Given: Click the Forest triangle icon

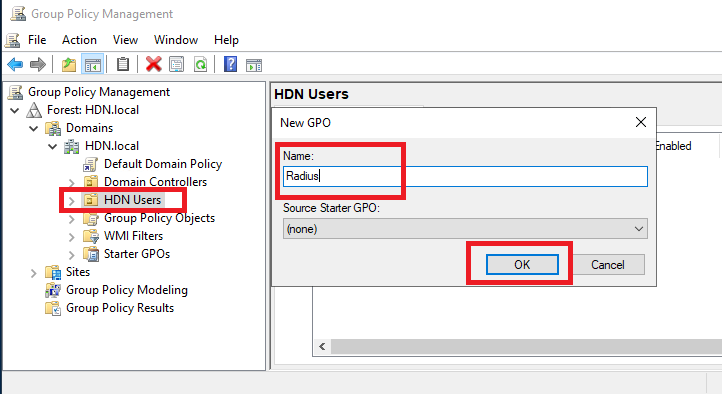Looking at the screenshot, I should click(34, 110).
